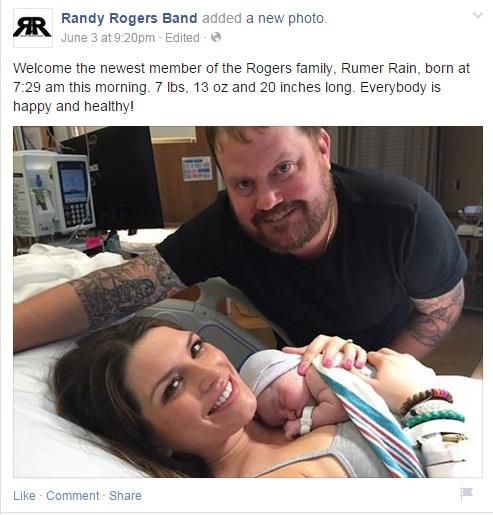Click the RR band logo avatar

[x=33, y=28]
